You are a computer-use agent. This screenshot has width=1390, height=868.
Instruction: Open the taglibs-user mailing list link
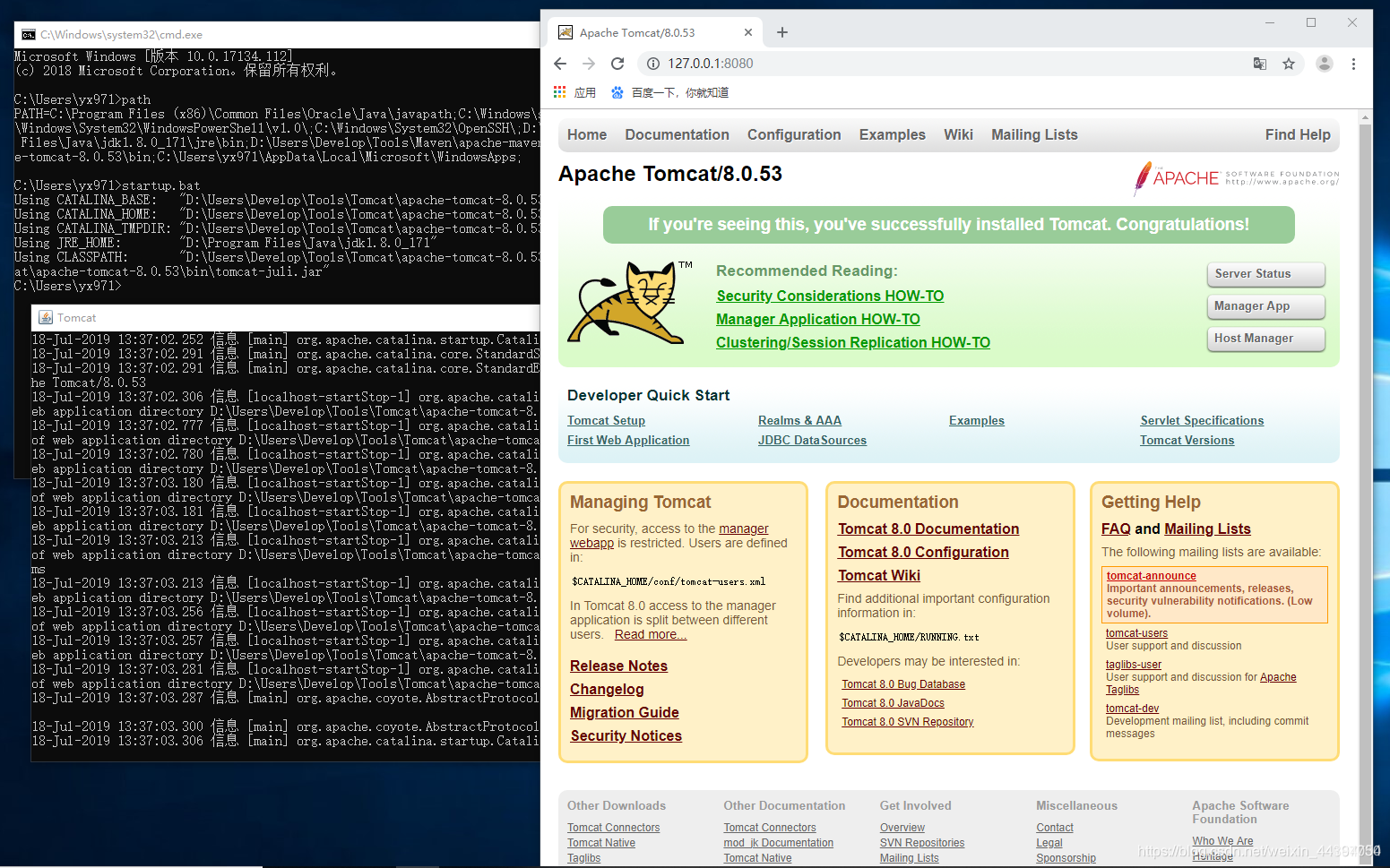click(x=1133, y=665)
